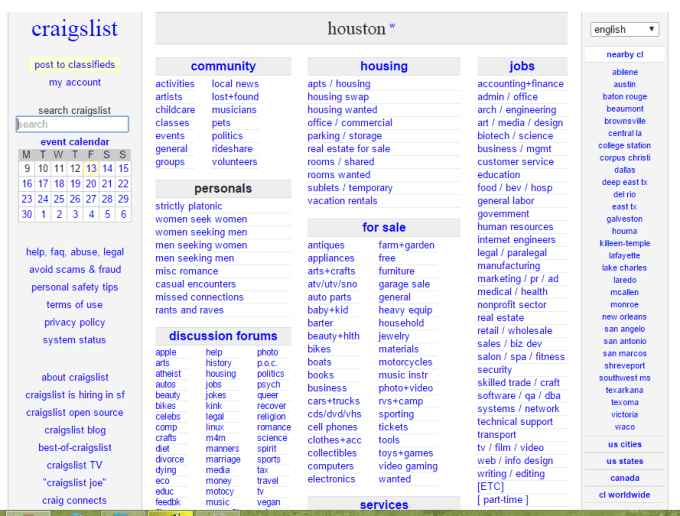Screen dimensions: 680x516
Task: Click the nearby cl heading
Action: click(624, 55)
